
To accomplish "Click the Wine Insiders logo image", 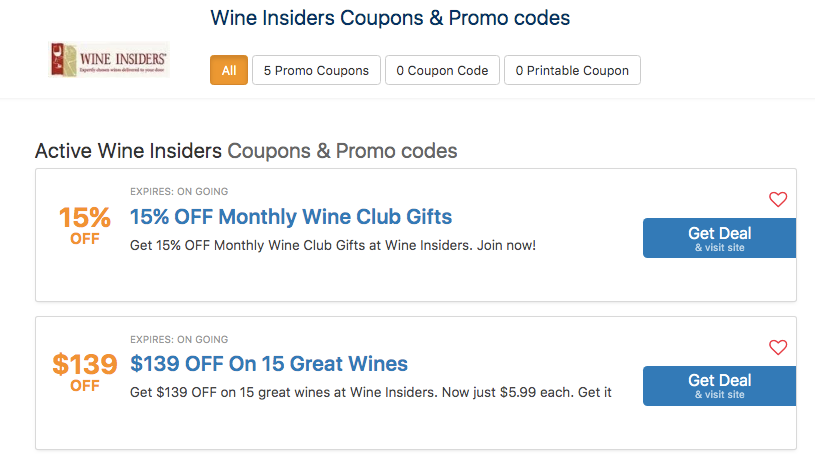I will 109,60.
